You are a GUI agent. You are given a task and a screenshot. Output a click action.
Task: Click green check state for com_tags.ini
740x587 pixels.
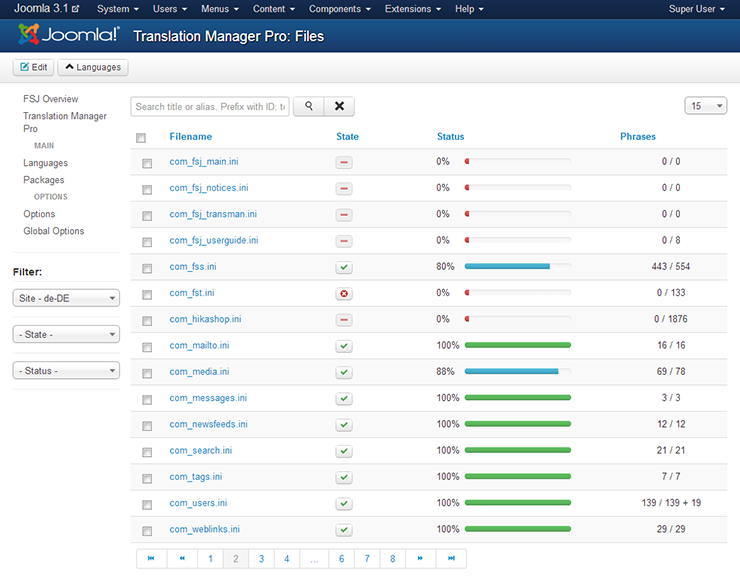(x=344, y=478)
